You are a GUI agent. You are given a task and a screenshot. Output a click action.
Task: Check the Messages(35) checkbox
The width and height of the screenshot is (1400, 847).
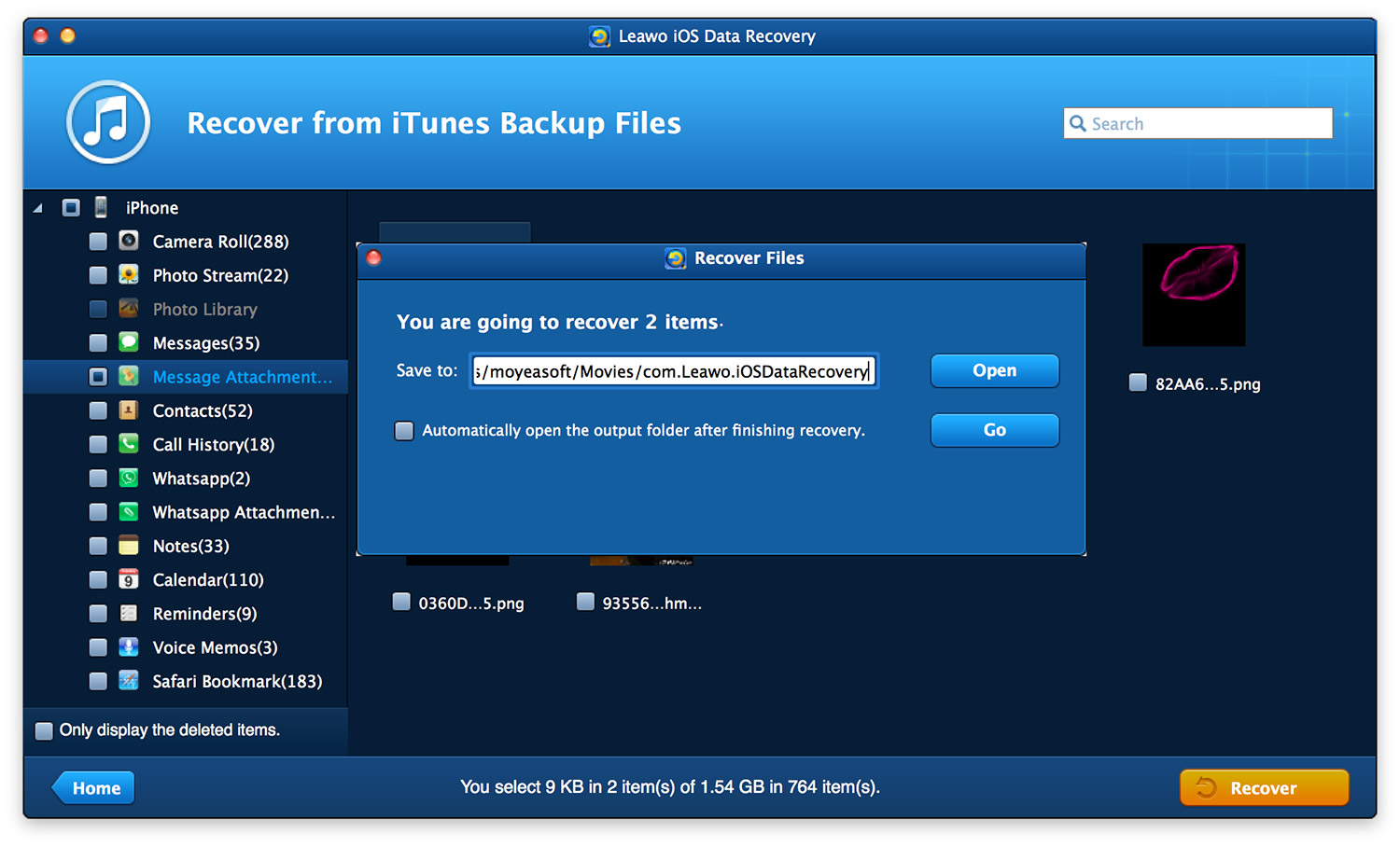pos(98,342)
